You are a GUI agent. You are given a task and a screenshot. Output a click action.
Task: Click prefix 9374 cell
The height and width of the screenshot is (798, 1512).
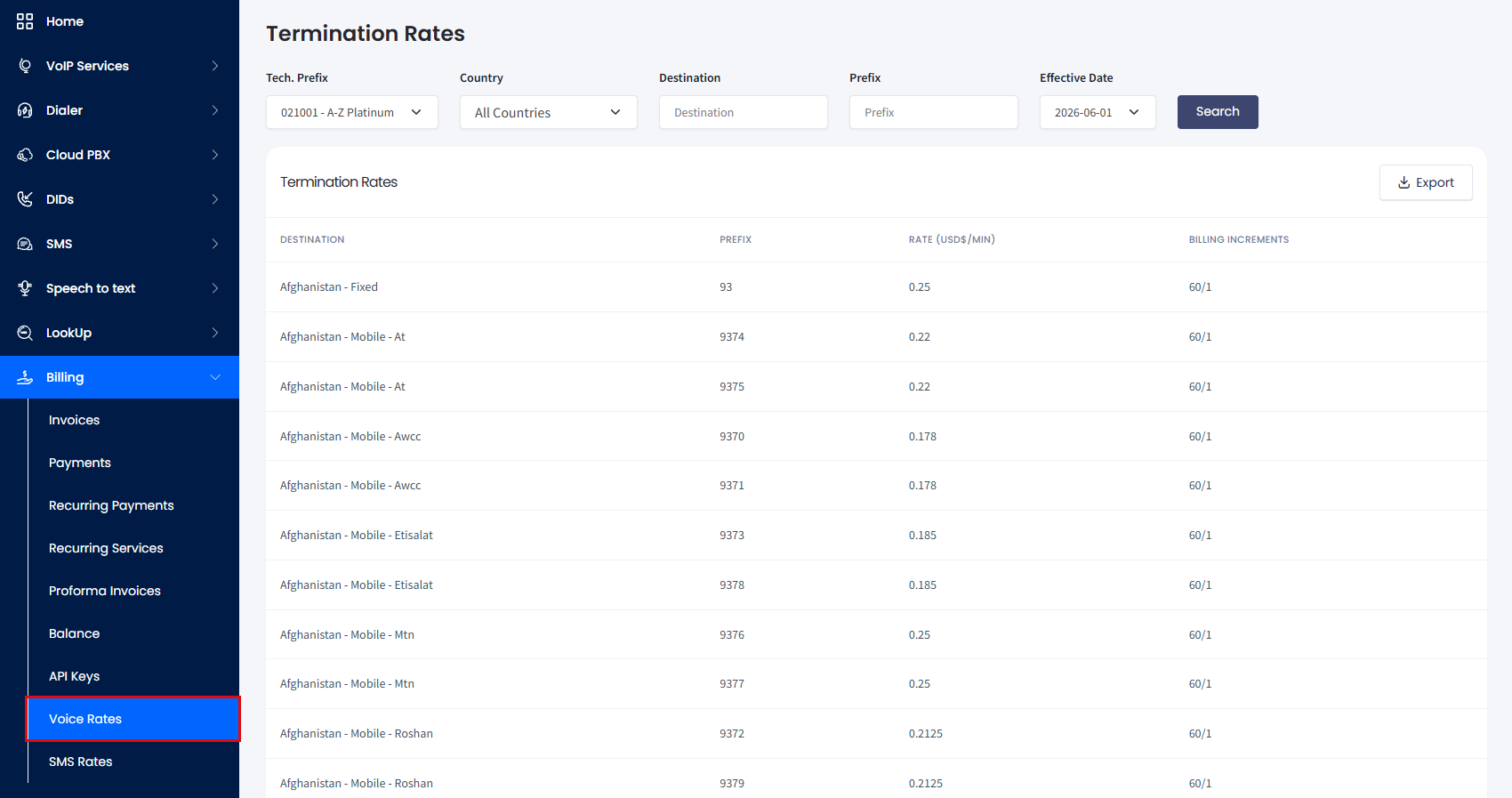click(x=732, y=337)
